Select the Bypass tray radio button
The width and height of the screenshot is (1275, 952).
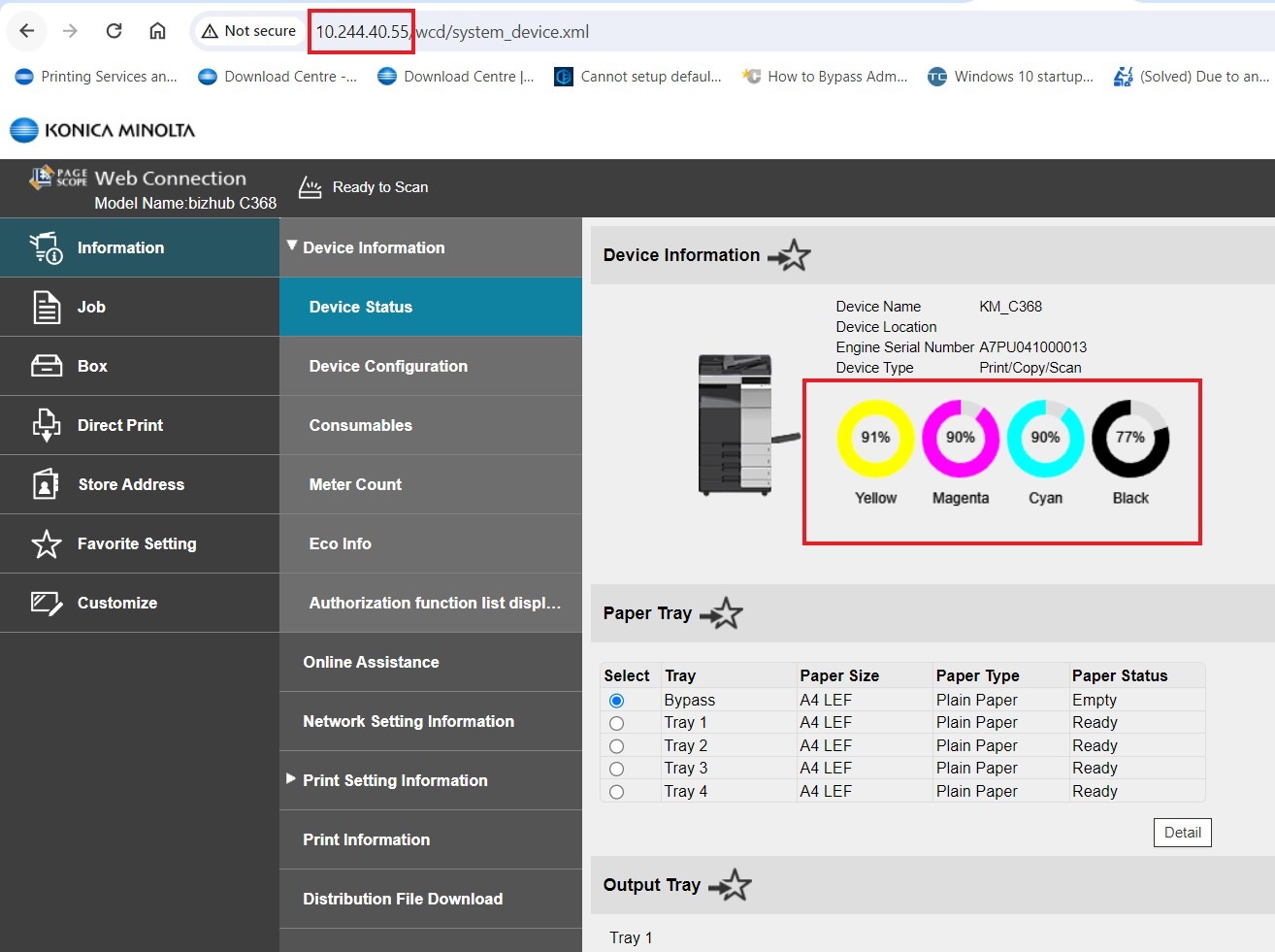pos(616,701)
